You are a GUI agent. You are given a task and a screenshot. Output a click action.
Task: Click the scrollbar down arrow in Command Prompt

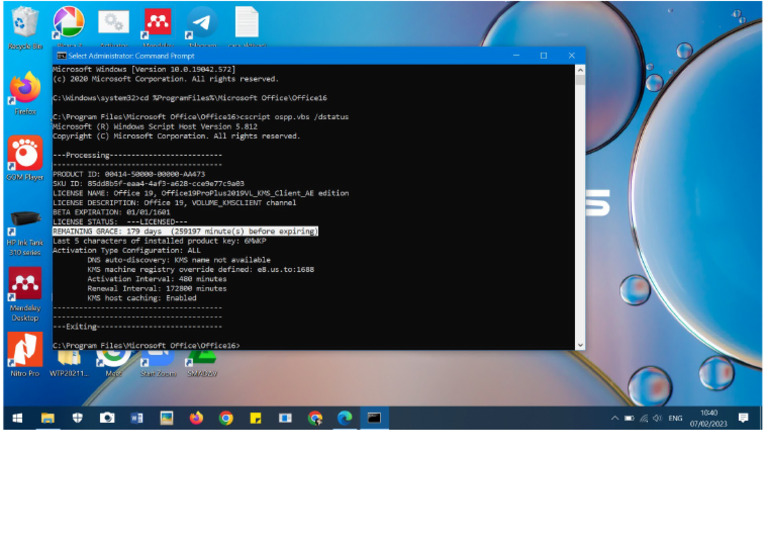pos(580,345)
